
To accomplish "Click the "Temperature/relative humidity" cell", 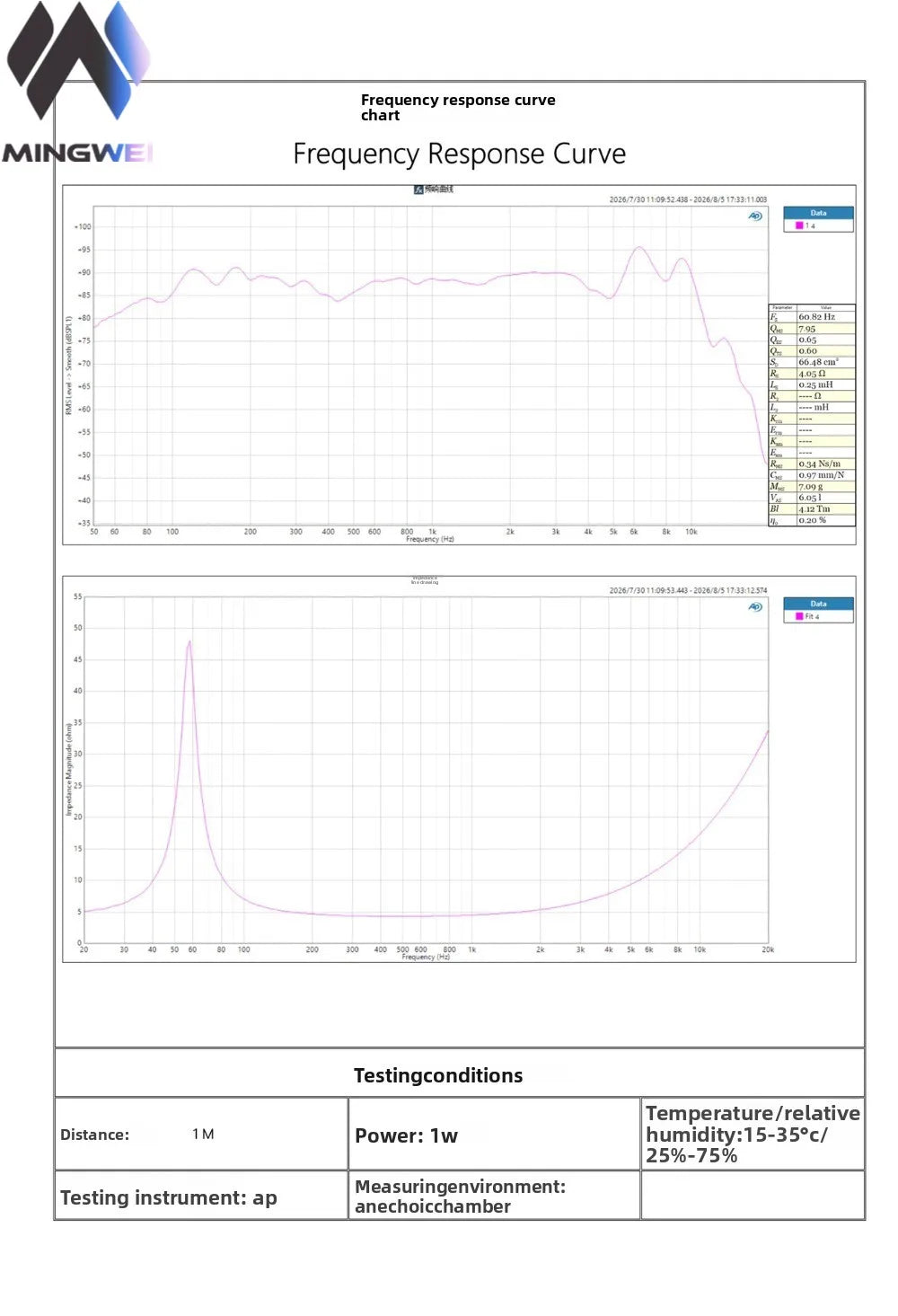I will tap(753, 1135).
